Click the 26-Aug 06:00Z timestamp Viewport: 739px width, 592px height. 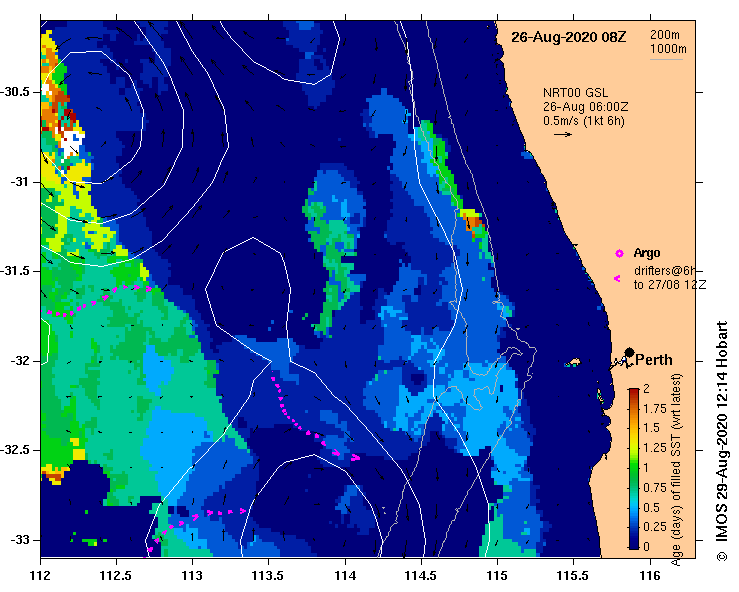pyautogui.click(x=585, y=107)
